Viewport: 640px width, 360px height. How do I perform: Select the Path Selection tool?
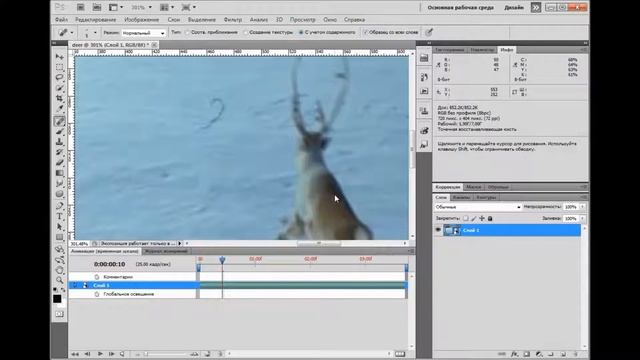(x=60, y=227)
